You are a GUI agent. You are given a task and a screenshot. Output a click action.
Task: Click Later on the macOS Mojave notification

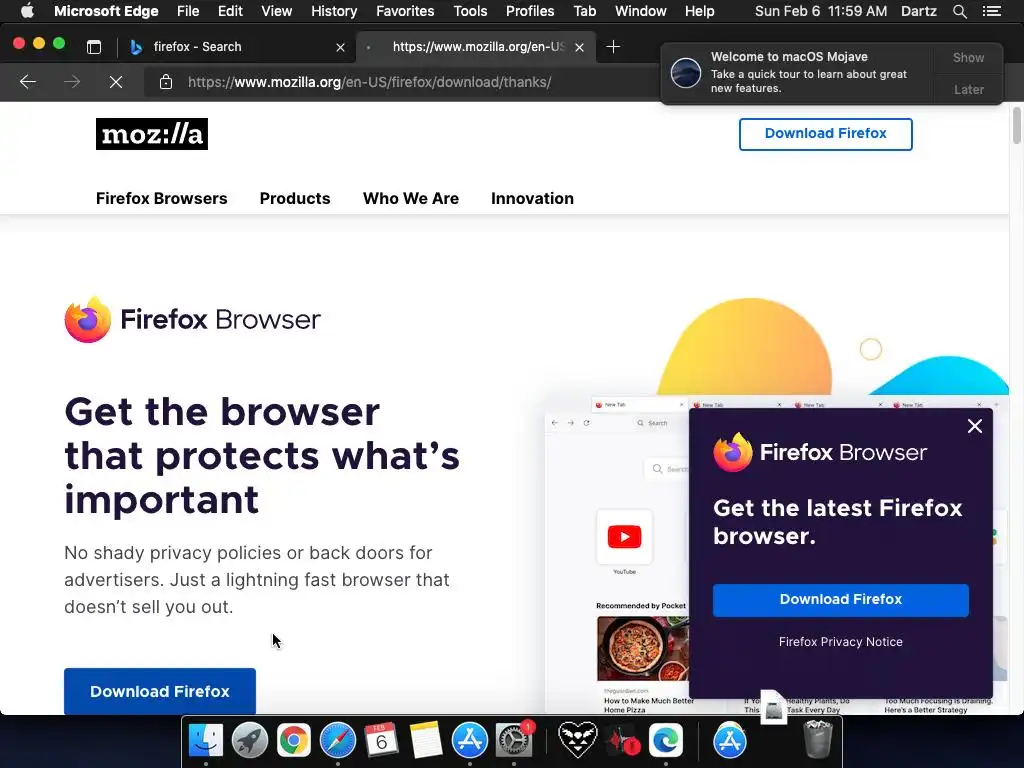click(x=968, y=89)
